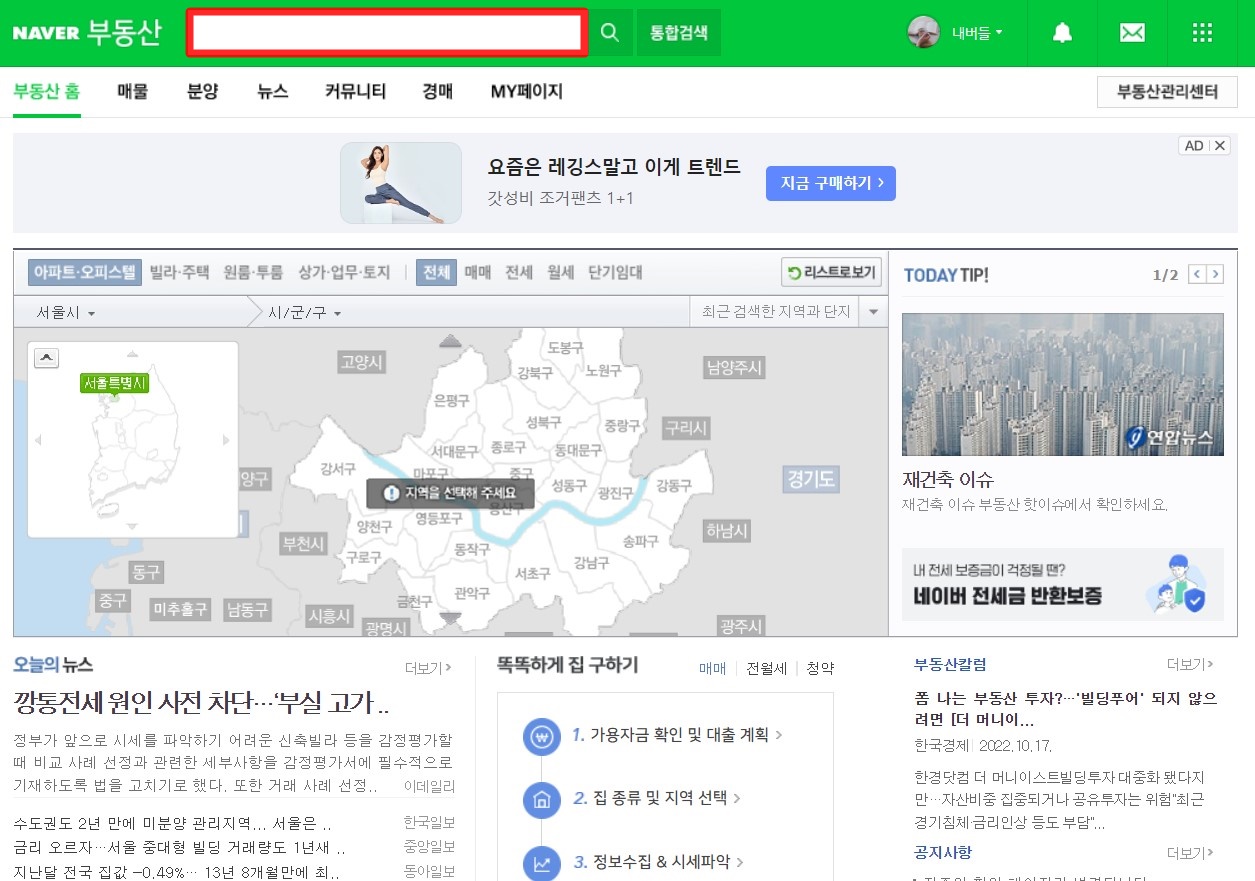Select 아파트·오피스텔 property type
This screenshot has width=1255, height=881.
pos(85,272)
